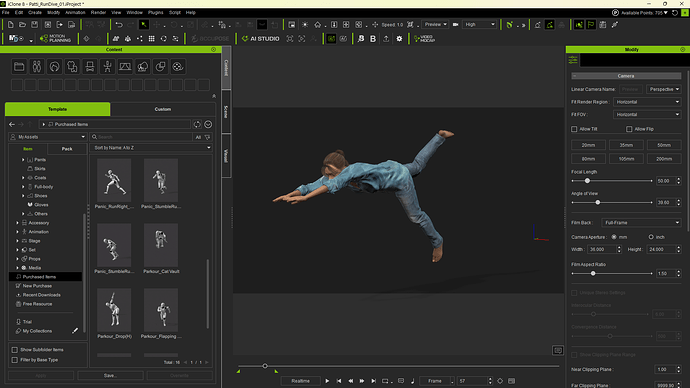Image resolution: width=690 pixels, height=388 pixels.
Task: Switch to the Custom tab
Action: [x=163, y=109]
